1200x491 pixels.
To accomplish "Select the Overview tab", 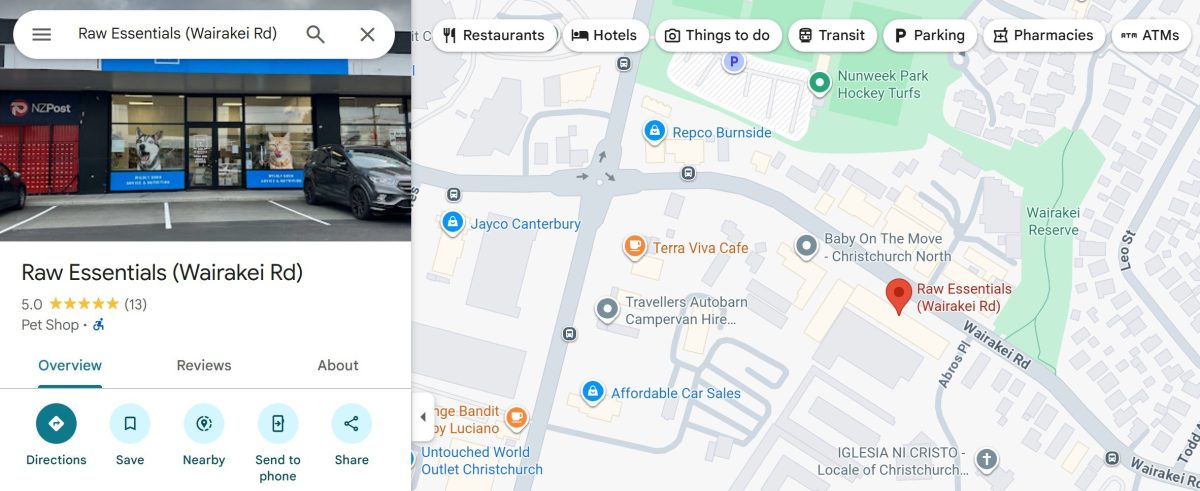I will (x=70, y=365).
